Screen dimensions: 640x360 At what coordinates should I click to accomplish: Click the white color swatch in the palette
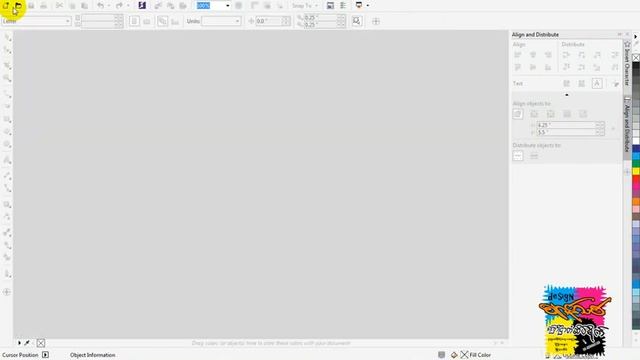tap(636, 141)
